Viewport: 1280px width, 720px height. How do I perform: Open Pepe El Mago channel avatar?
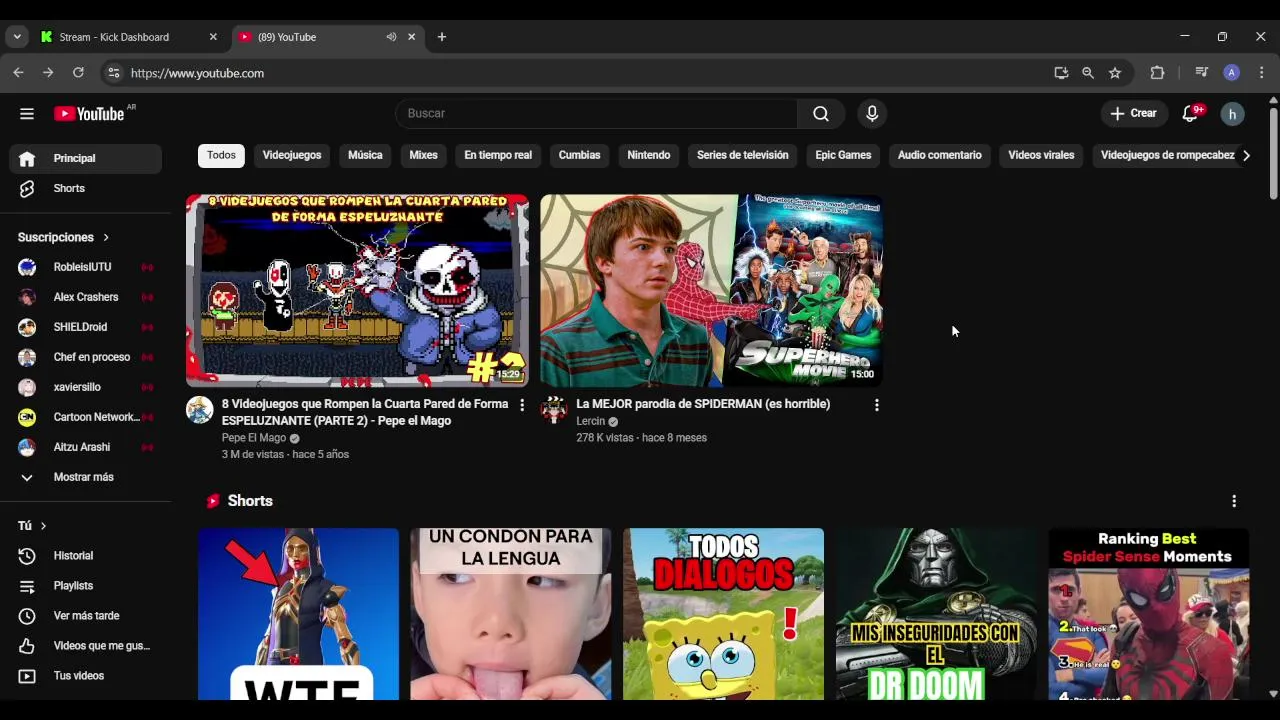[x=200, y=410]
